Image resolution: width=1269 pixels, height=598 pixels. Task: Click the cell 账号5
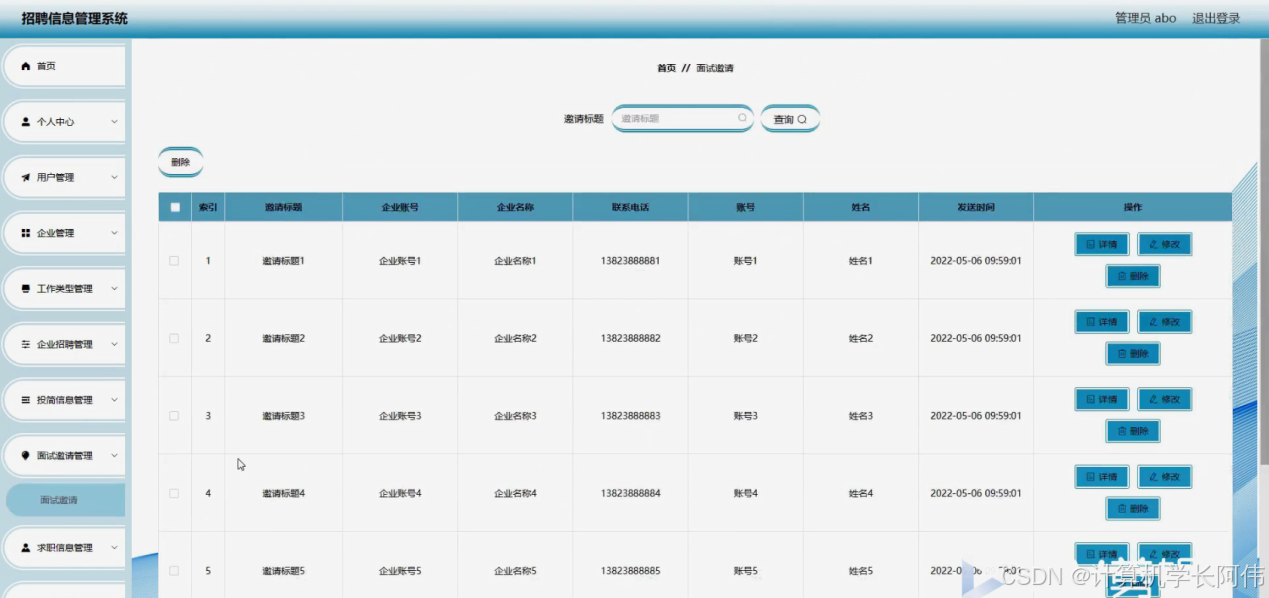[745, 571]
